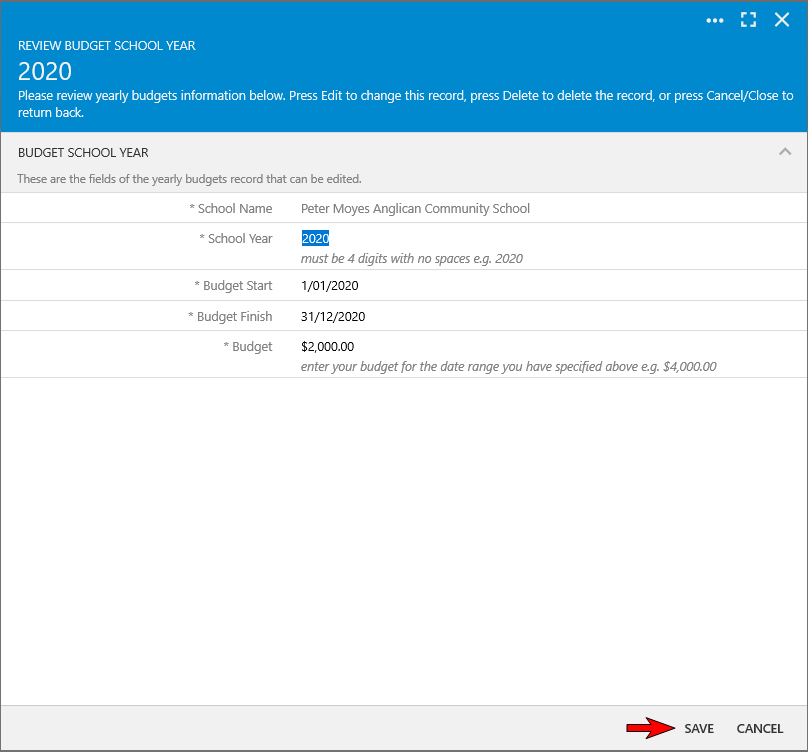Click the budget date range hint text
Viewport: 808px width, 752px height.
click(x=508, y=367)
